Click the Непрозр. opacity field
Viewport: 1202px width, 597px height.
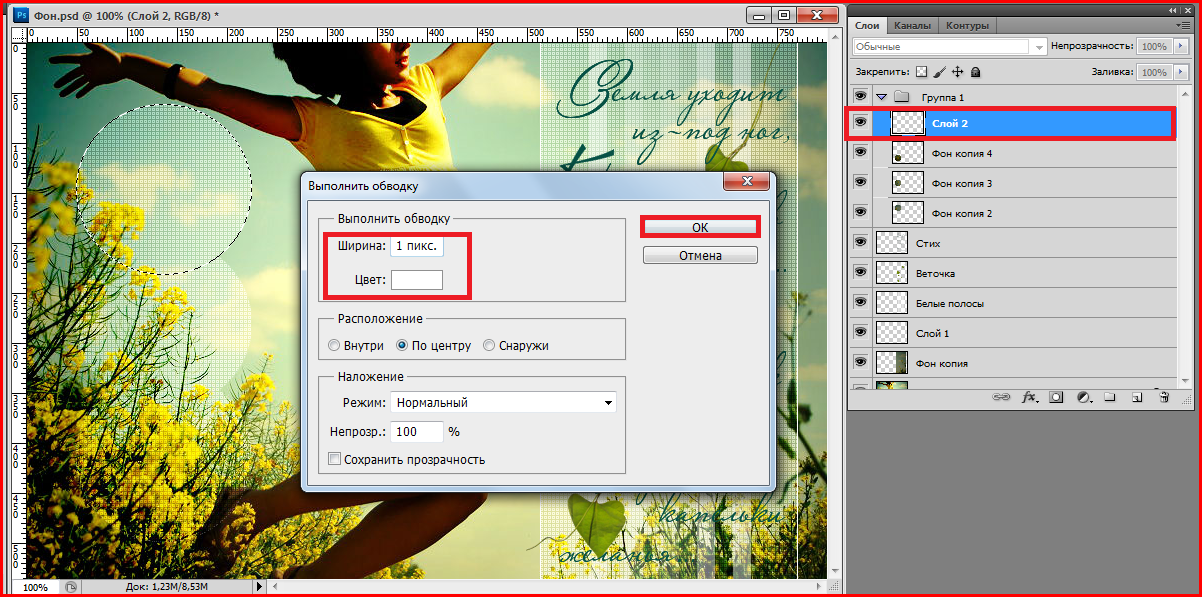click(x=416, y=431)
